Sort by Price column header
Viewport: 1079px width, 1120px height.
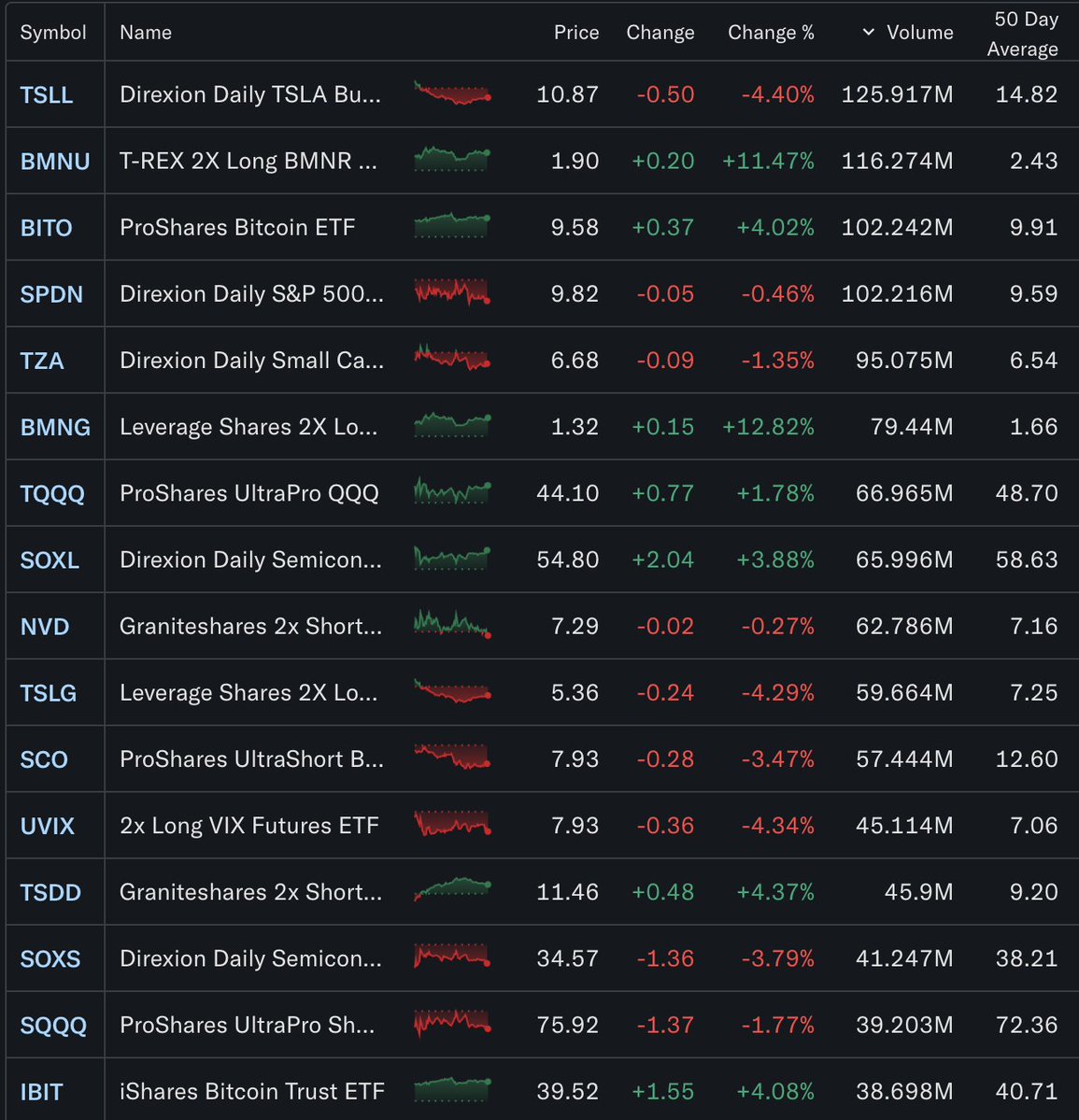click(x=576, y=33)
